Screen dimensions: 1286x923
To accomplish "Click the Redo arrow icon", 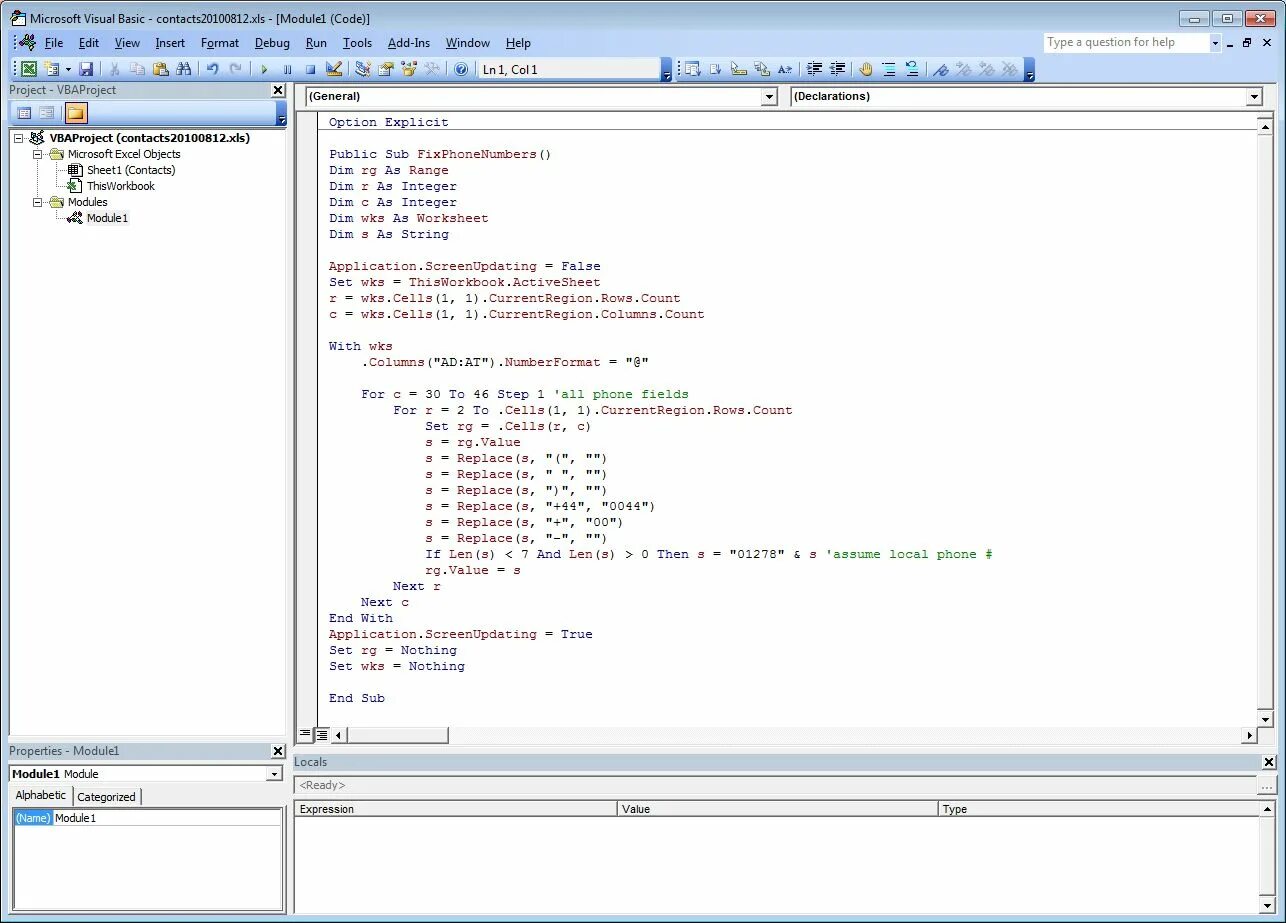I will point(236,69).
